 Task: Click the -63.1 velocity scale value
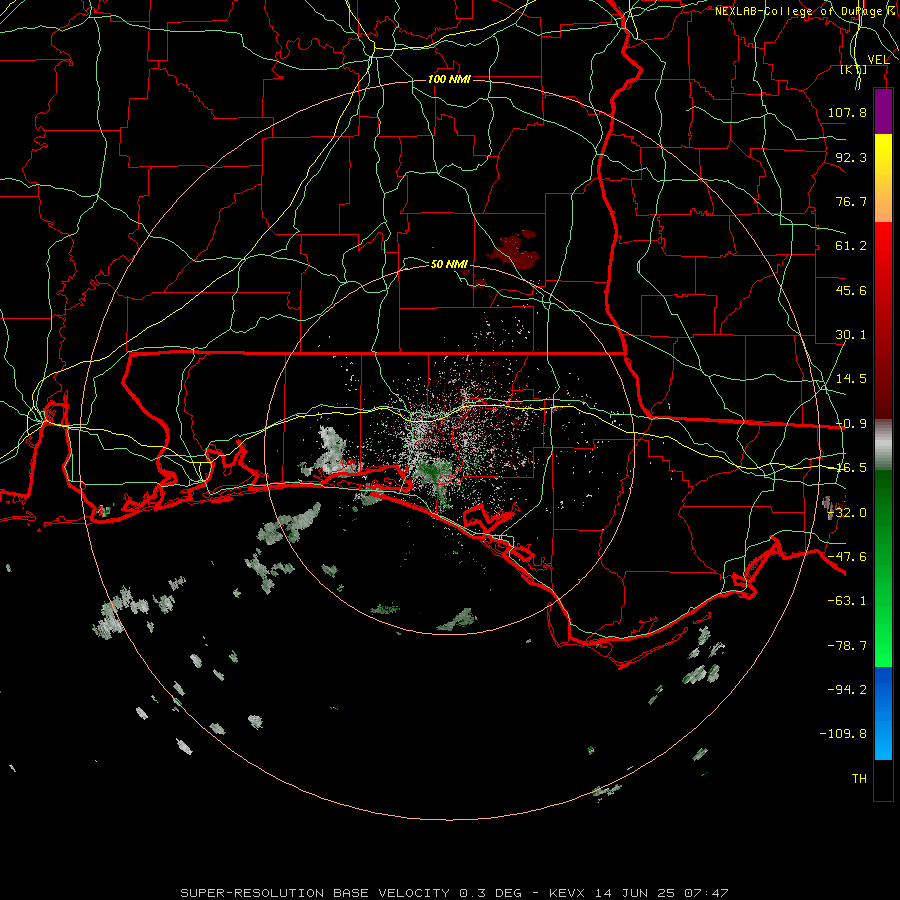(x=847, y=601)
